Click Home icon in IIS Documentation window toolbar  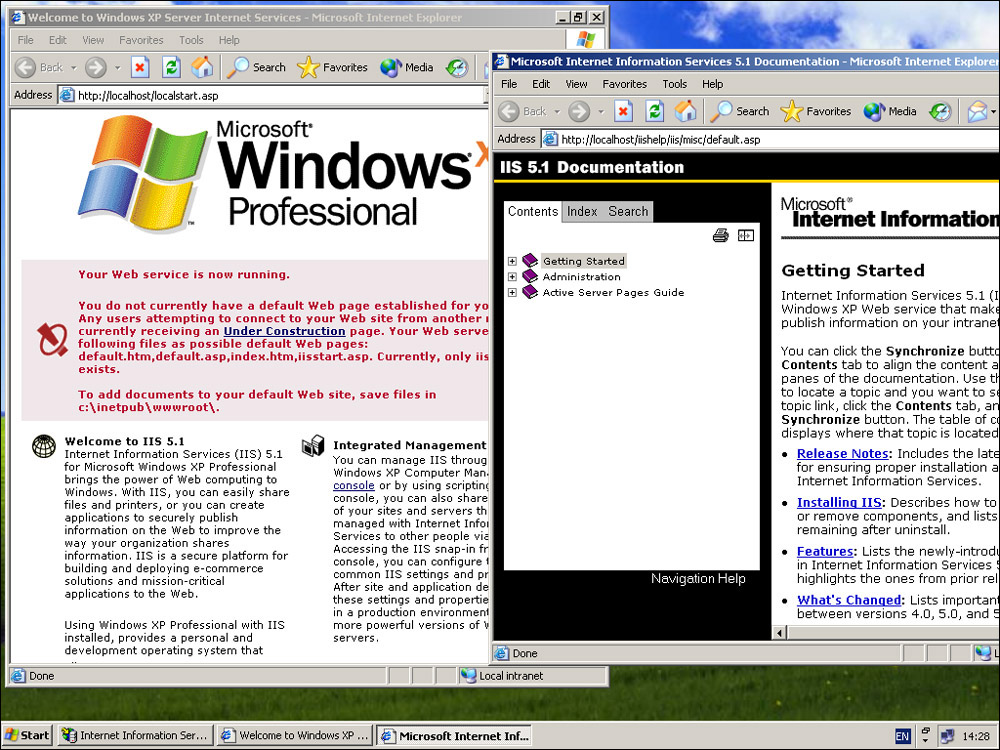(686, 111)
